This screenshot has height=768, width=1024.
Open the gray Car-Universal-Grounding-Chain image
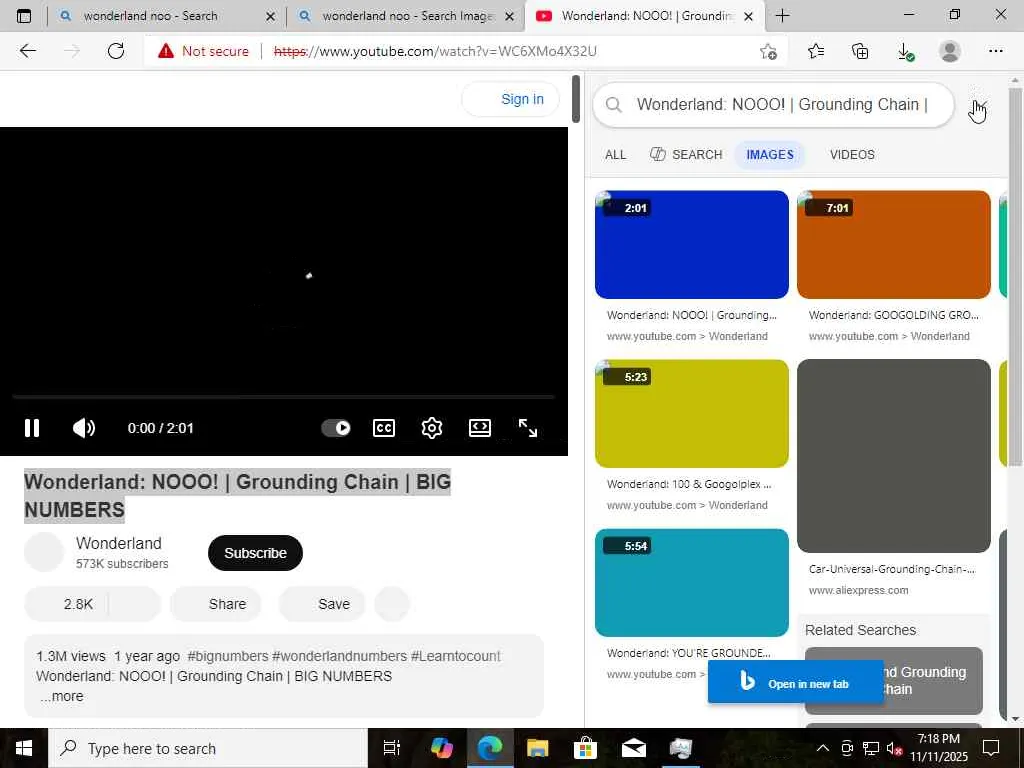893,456
